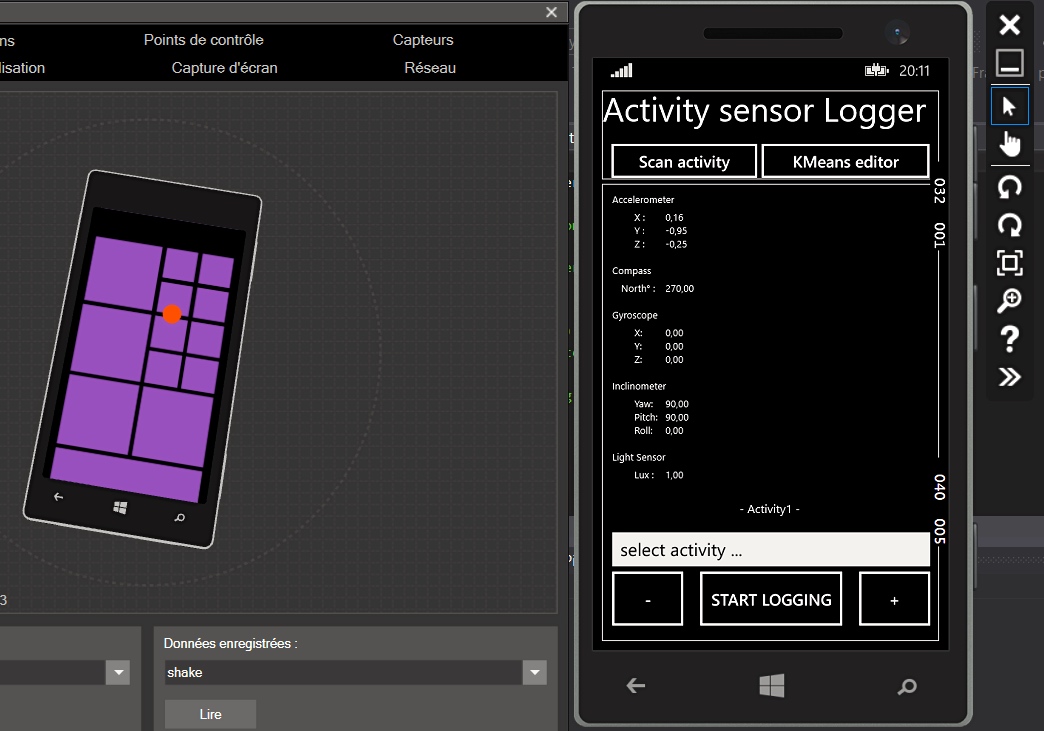Rotate emulator right with clockwise arrow
The height and width of the screenshot is (731, 1044).
1009,225
